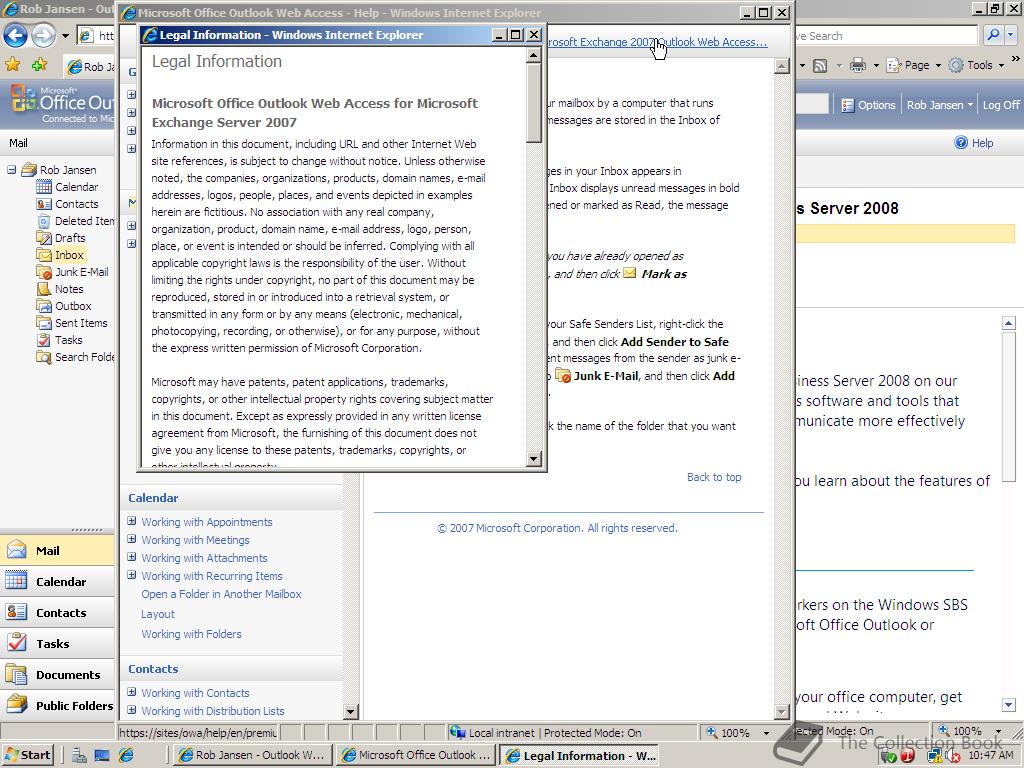Image resolution: width=1024 pixels, height=768 pixels.
Task: Switch to Contacts in navigation pane
Action: point(57,613)
